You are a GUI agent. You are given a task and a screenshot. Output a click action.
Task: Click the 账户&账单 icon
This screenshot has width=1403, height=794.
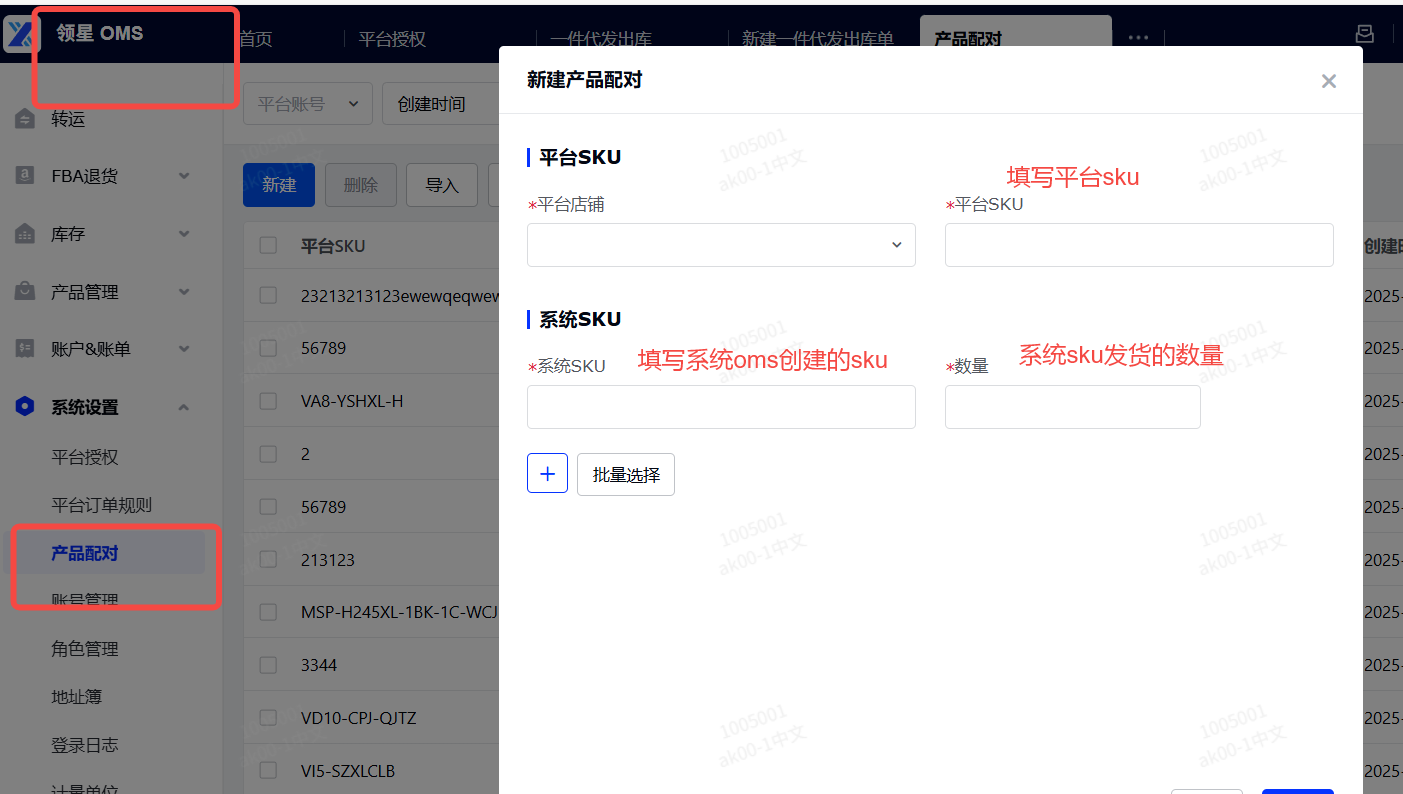coord(25,349)
